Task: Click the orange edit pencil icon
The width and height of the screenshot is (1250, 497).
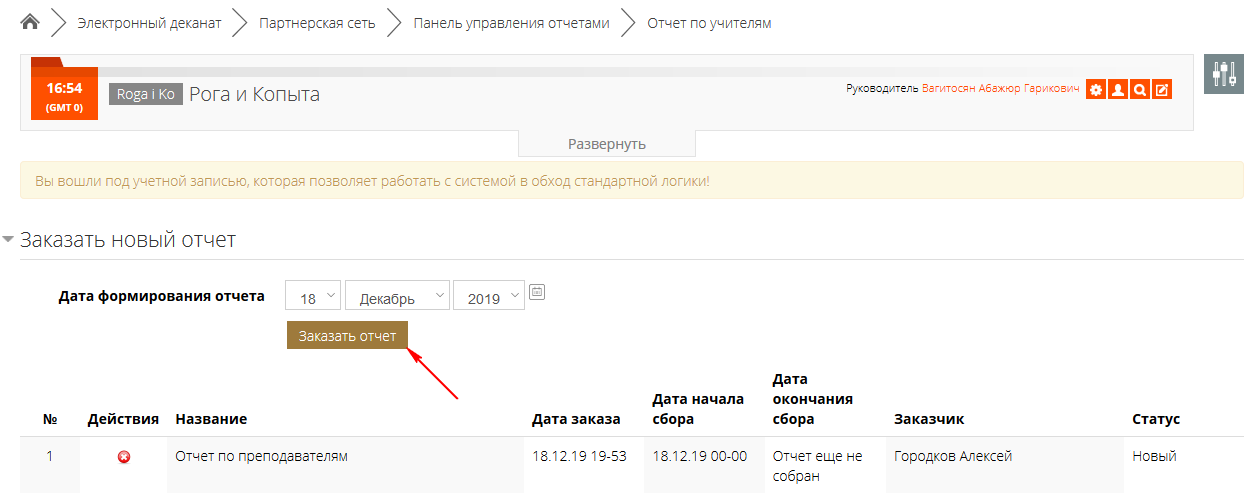Action: click(1161, 90)
